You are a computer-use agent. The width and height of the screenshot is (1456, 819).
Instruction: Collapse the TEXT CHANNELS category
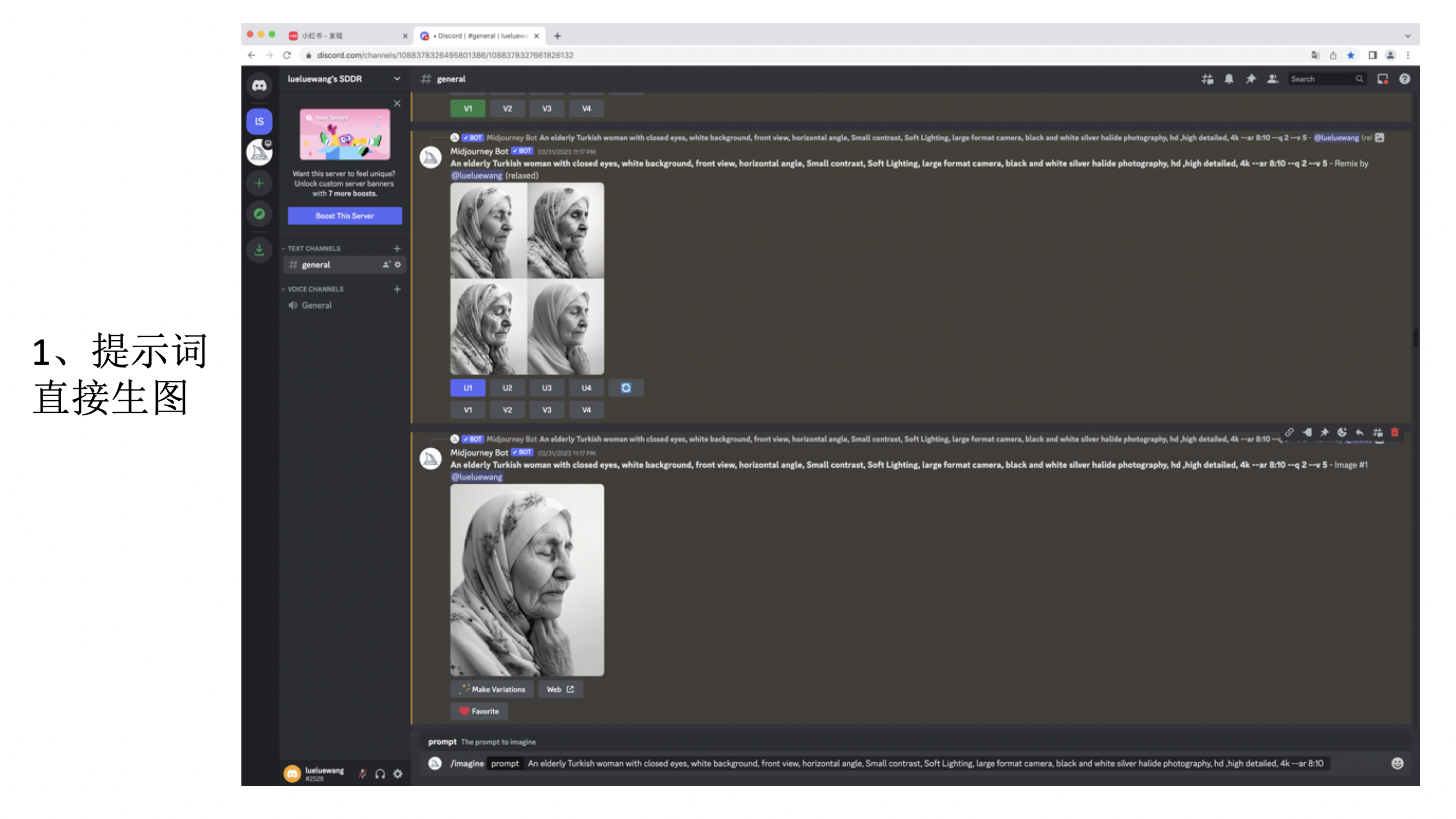click(x=313, y=248)
